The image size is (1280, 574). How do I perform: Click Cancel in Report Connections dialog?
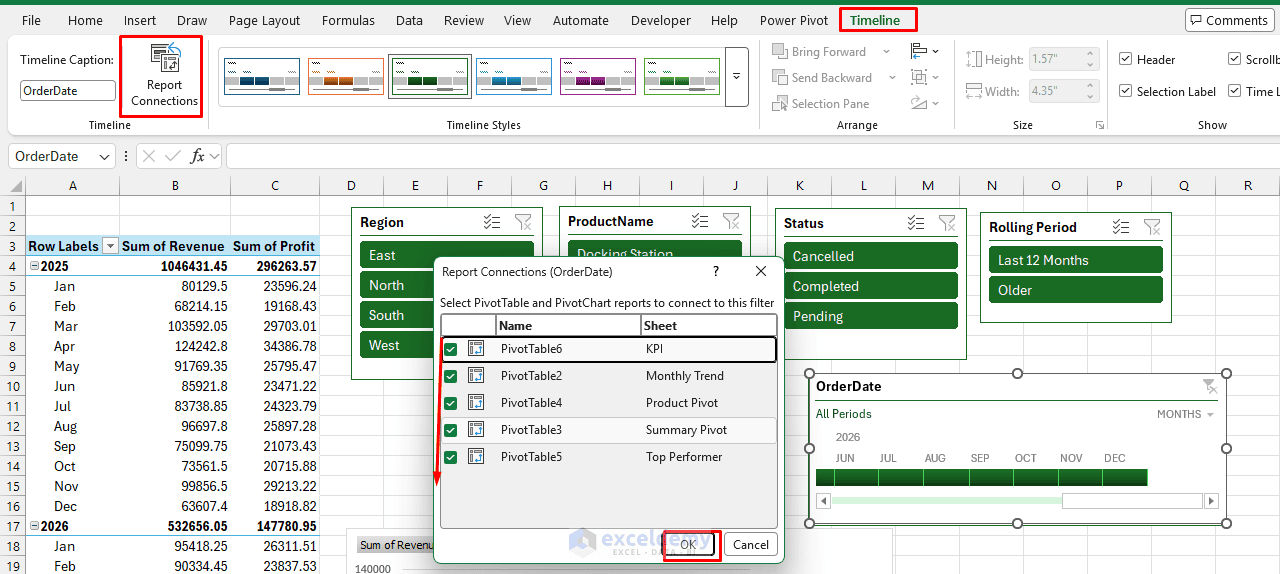[751, 544]
